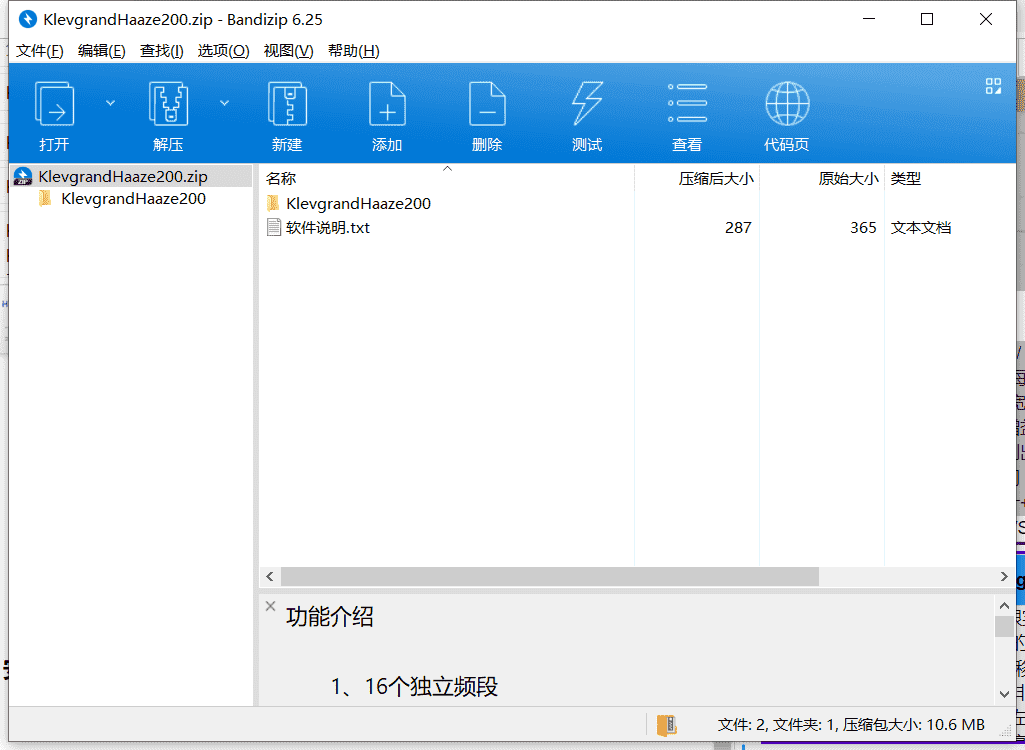Screen dimensions: 1025x750
Task: Click the New archive (新建) icon
Action: coord(287,103)
